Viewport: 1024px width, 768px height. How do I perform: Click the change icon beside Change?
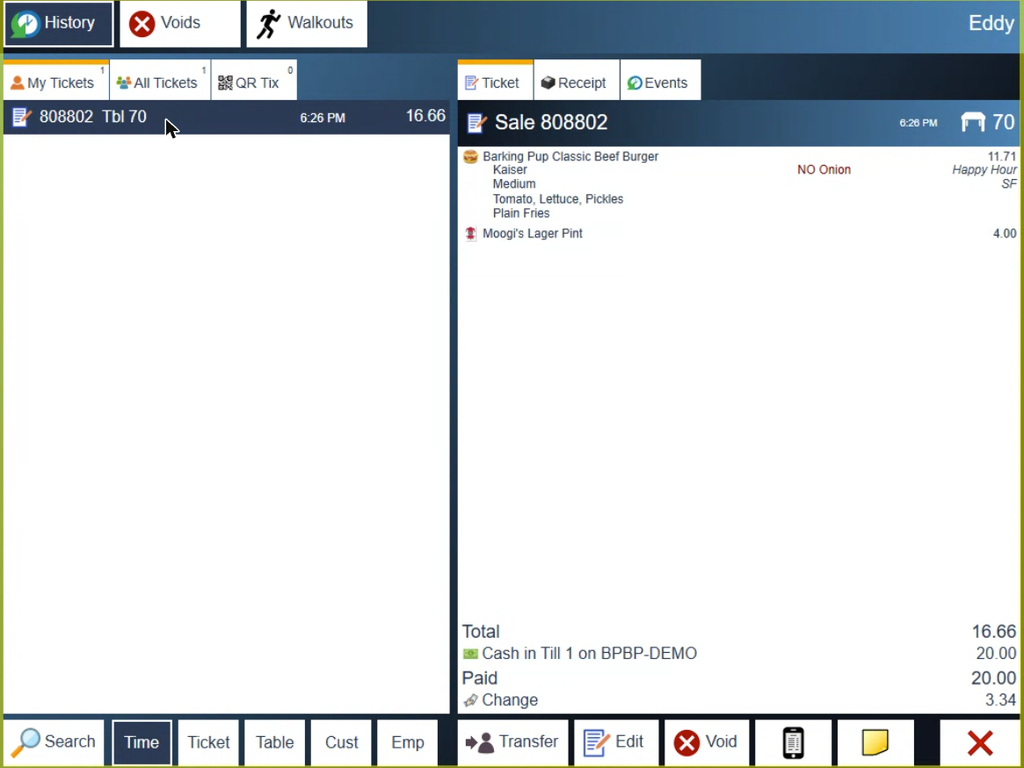[470, 700]
